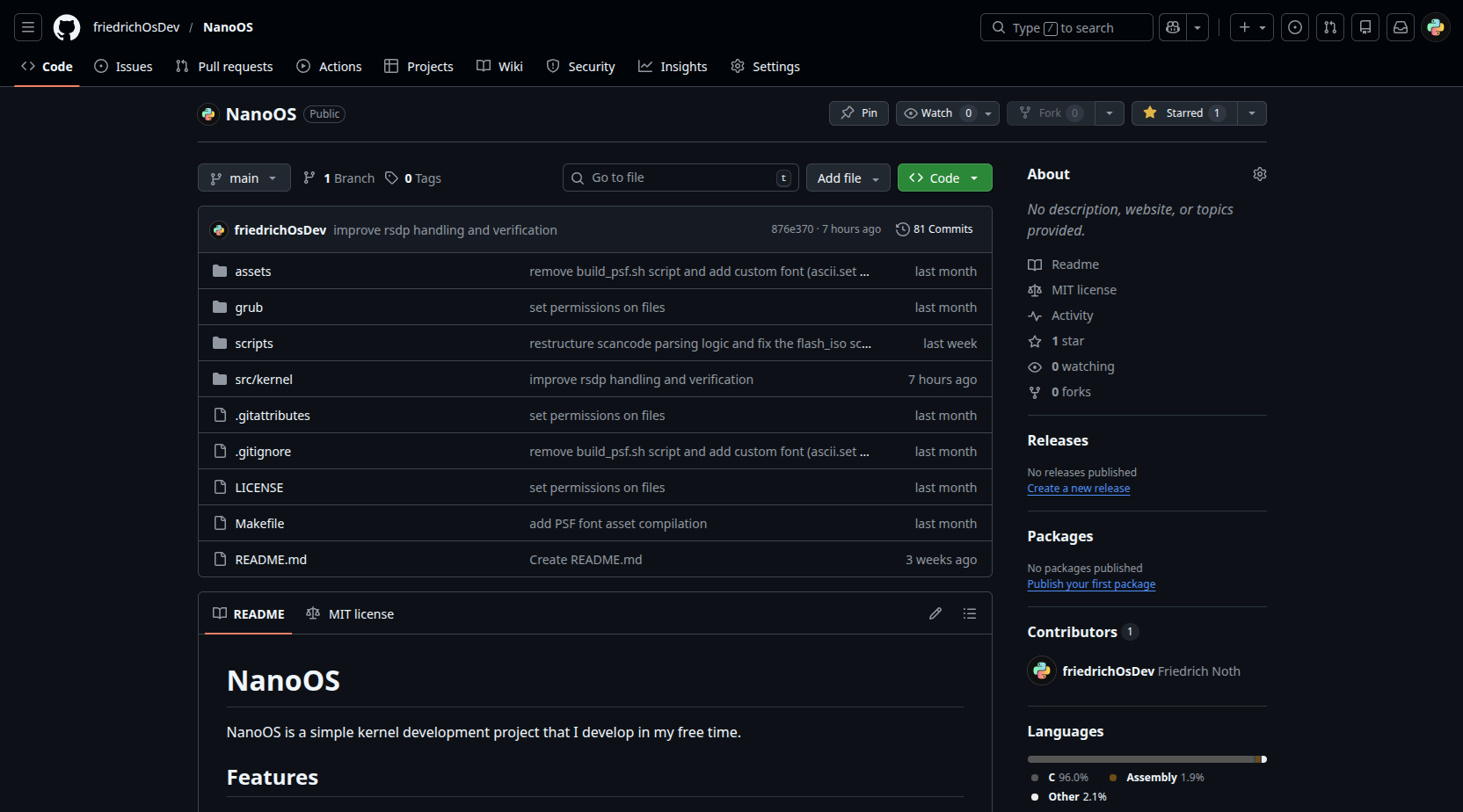Open the scripts folder

point(254,344)
